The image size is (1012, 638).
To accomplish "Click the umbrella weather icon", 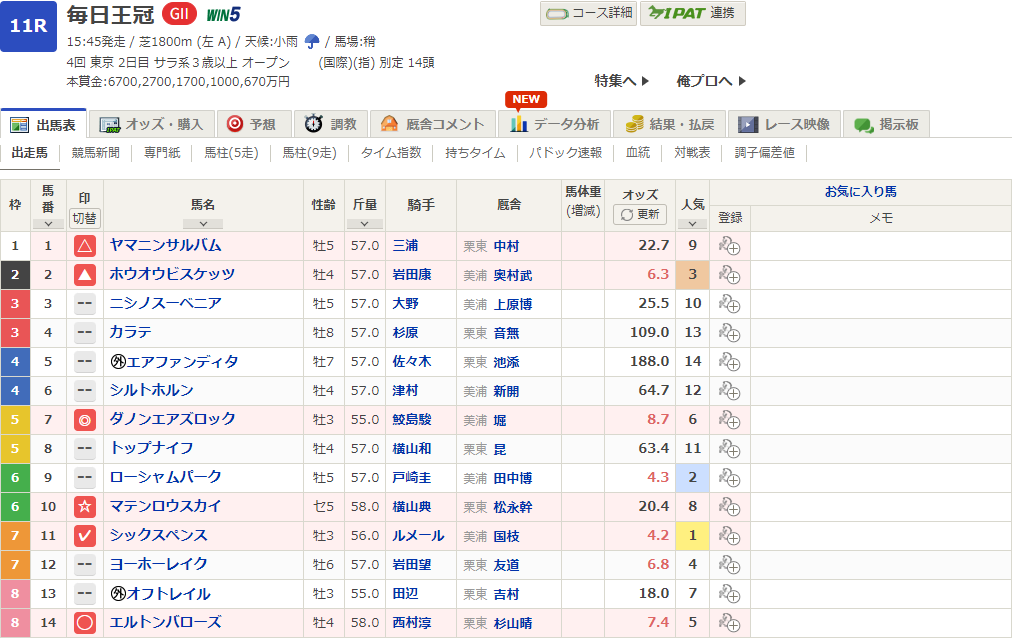I will (312, 42).
